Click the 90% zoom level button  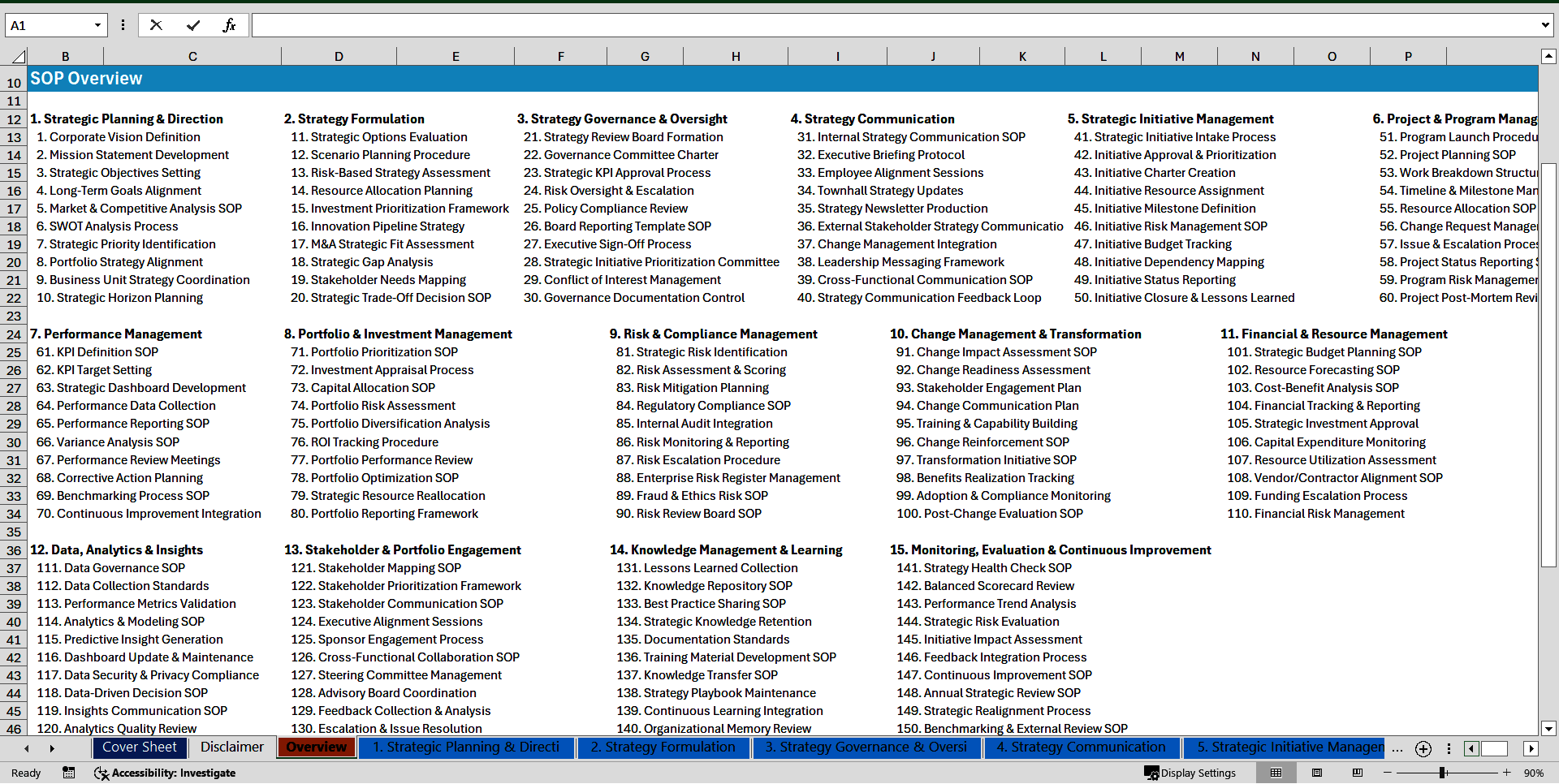click(1533, 773)
